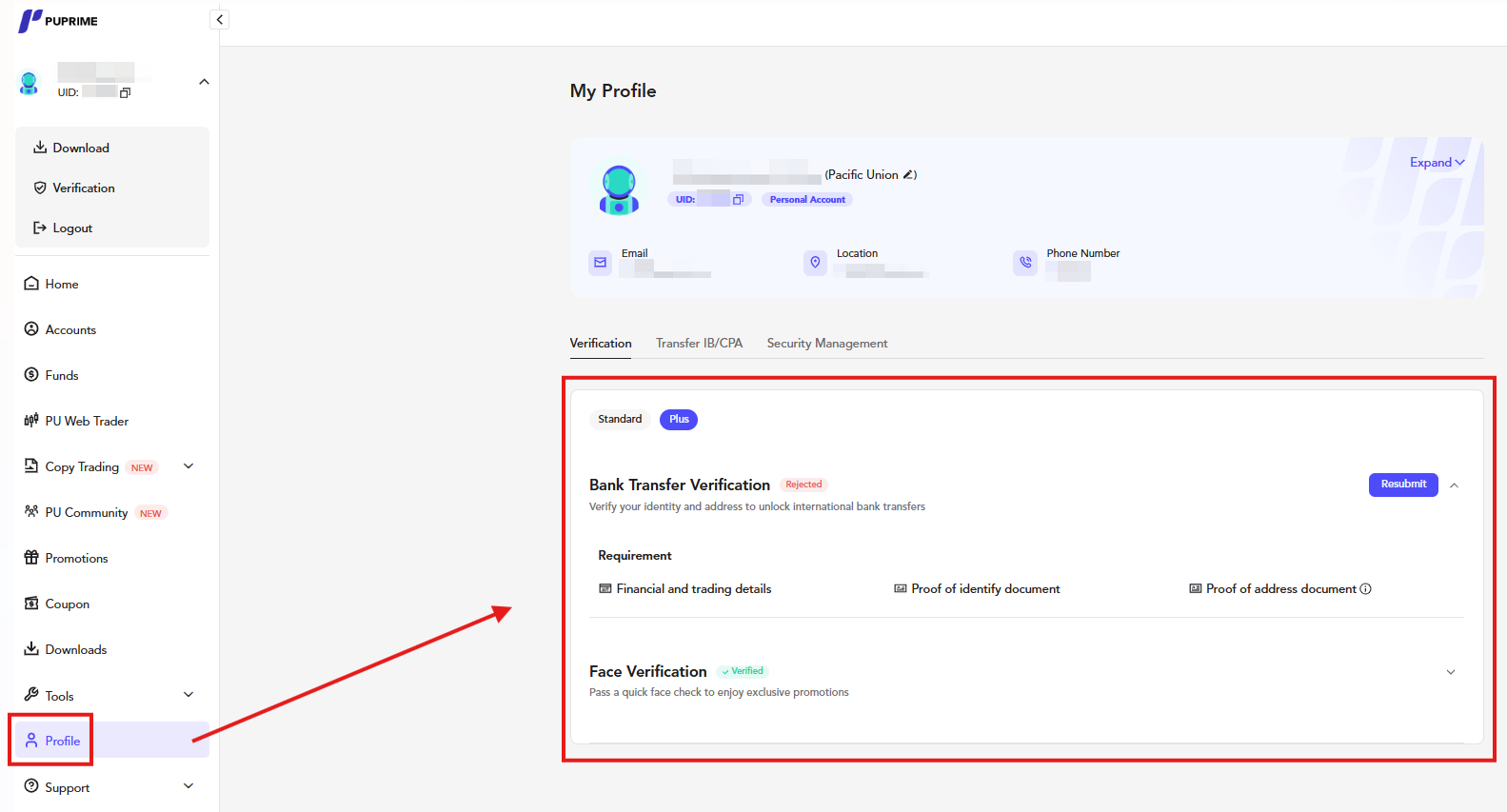
Task: Click the Logout icon
Action: coord(40,228)
